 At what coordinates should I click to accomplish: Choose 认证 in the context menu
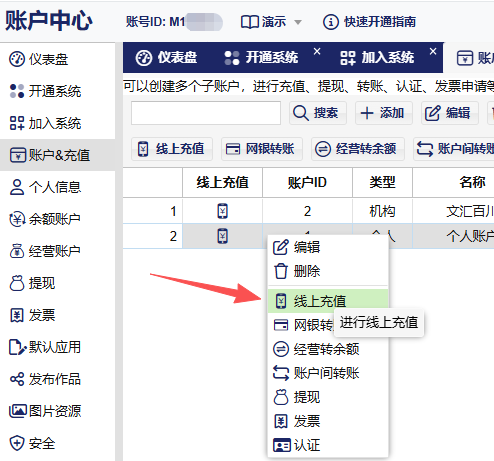click(x=328, y=445)
